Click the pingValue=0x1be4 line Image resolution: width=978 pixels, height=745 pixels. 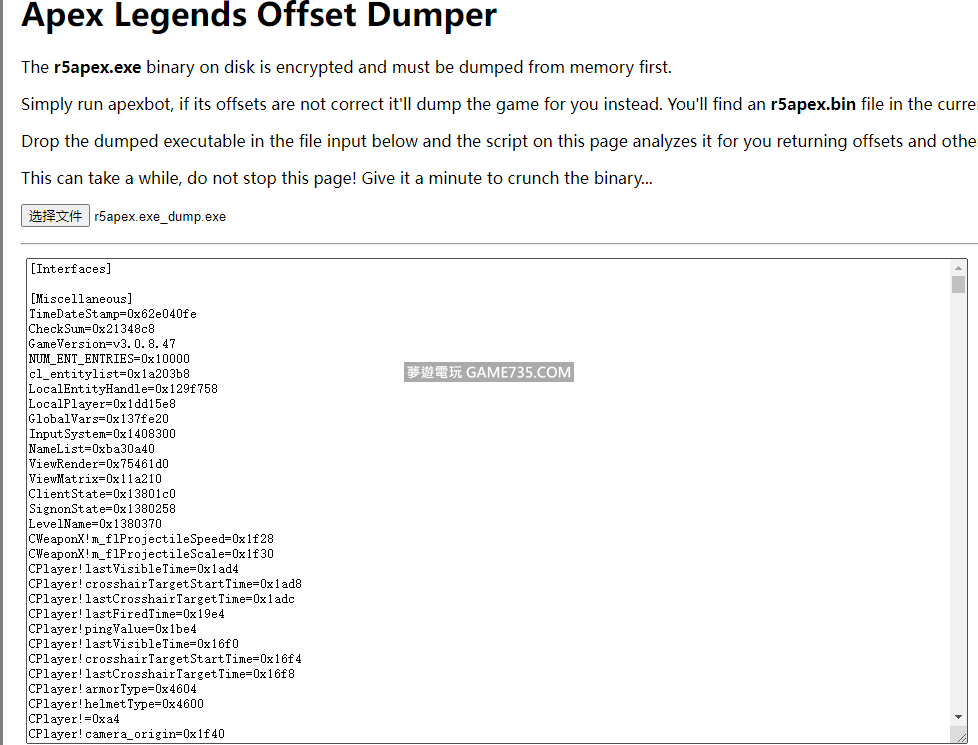coord(113,628)
